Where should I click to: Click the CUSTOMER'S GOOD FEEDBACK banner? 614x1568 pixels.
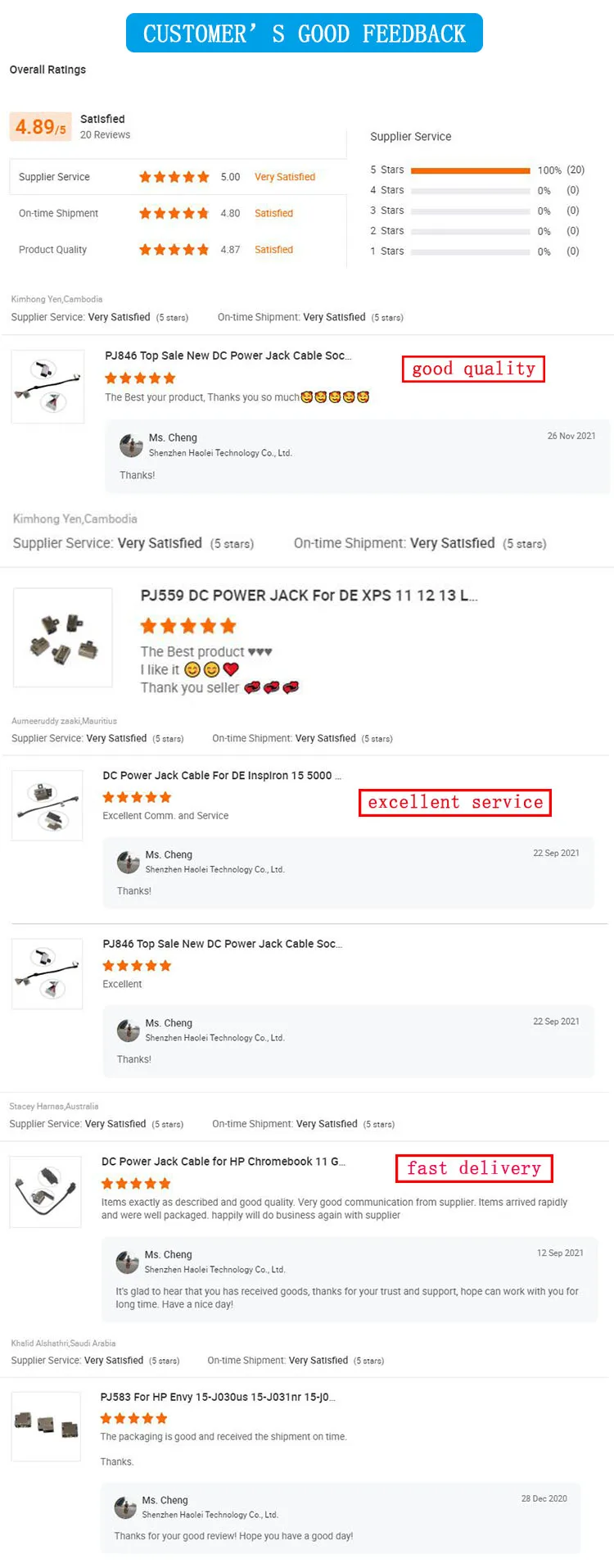[x=306, y=32]
